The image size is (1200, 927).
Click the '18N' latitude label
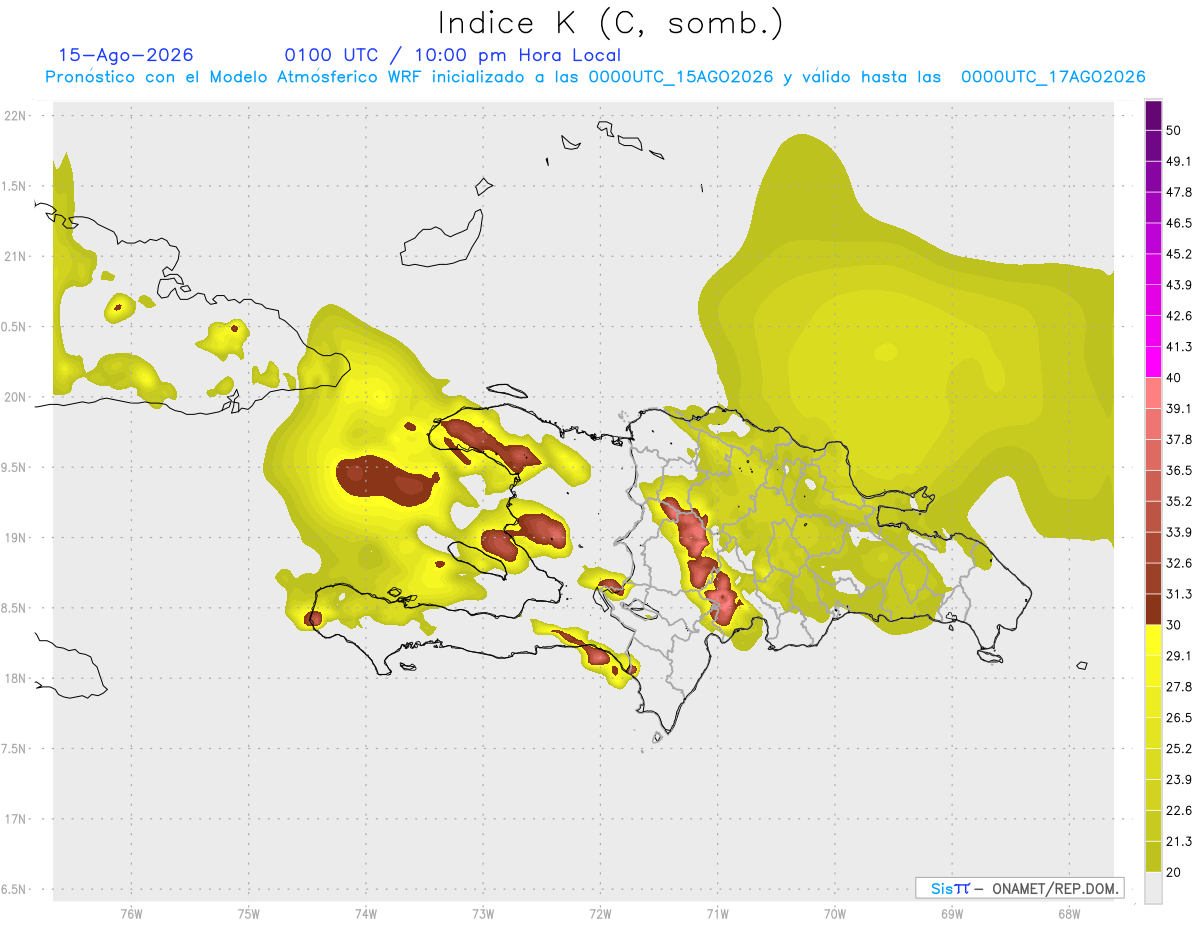point(15,679)
